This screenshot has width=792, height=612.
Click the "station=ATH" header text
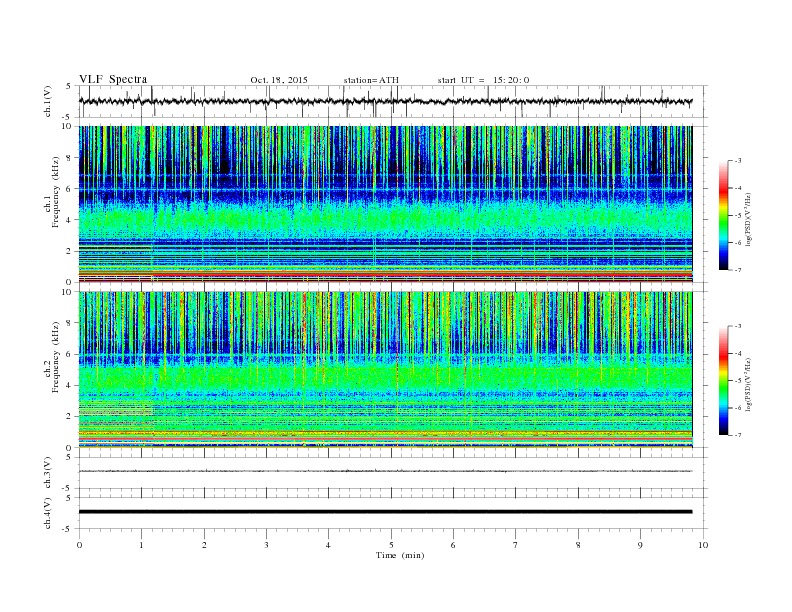[371, 80]
